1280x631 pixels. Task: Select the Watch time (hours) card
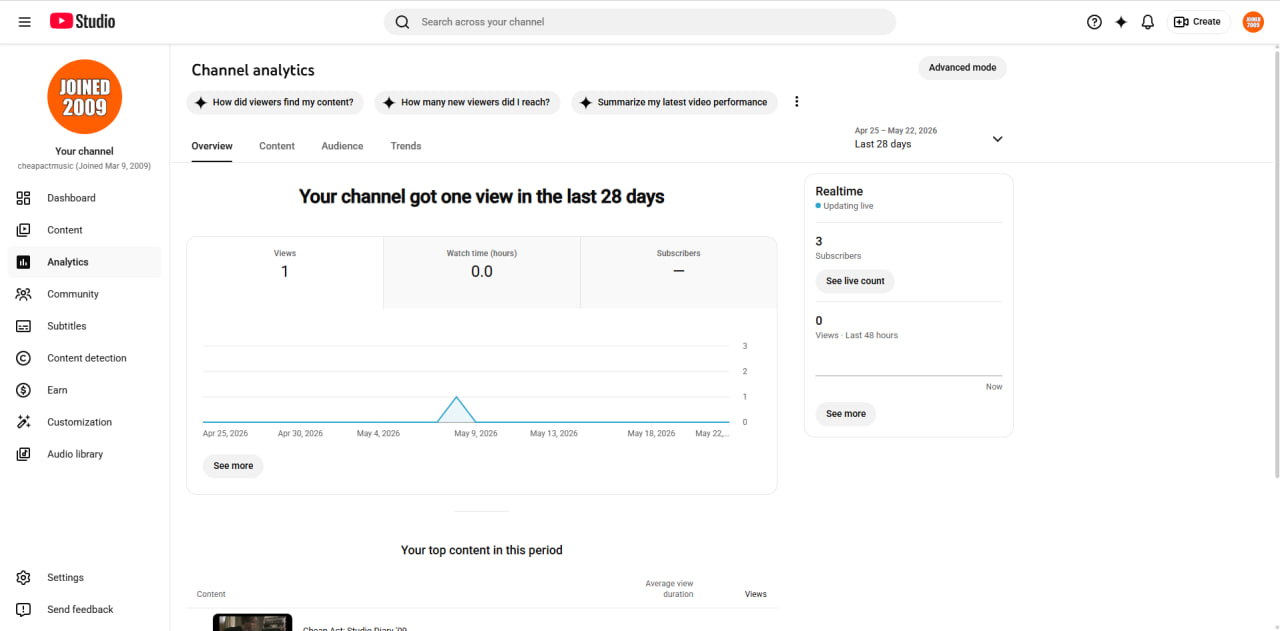coord(482,272)
